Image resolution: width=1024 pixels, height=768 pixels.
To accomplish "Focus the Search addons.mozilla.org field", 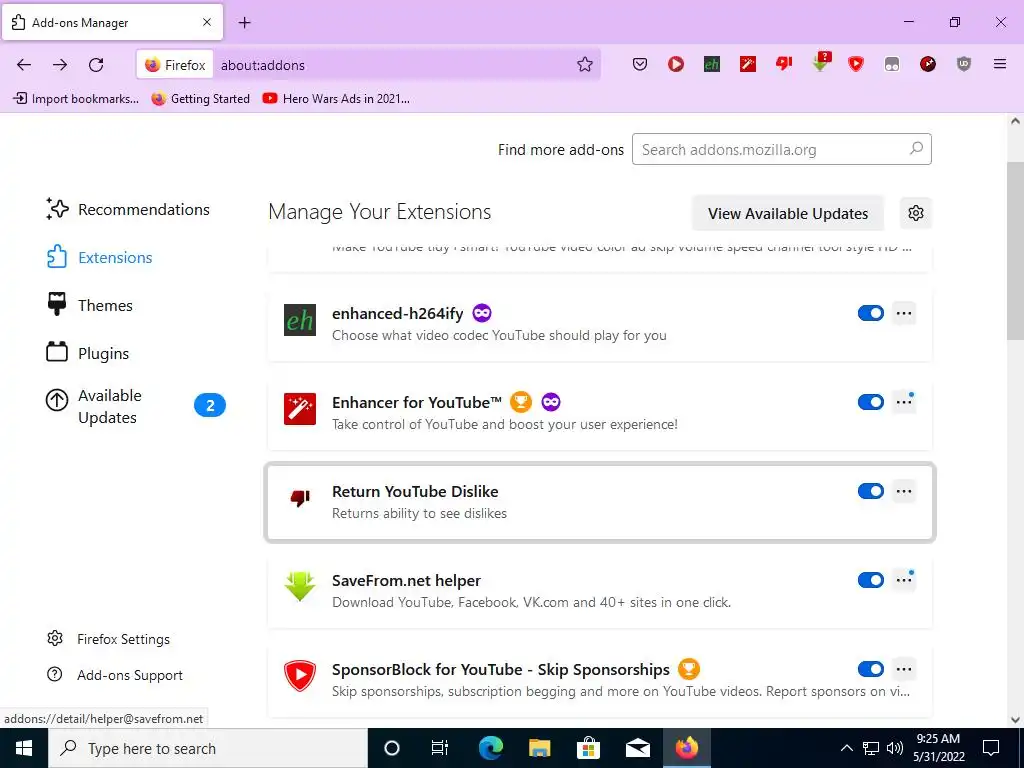I will pyautogui.click(x=782, y=149).
